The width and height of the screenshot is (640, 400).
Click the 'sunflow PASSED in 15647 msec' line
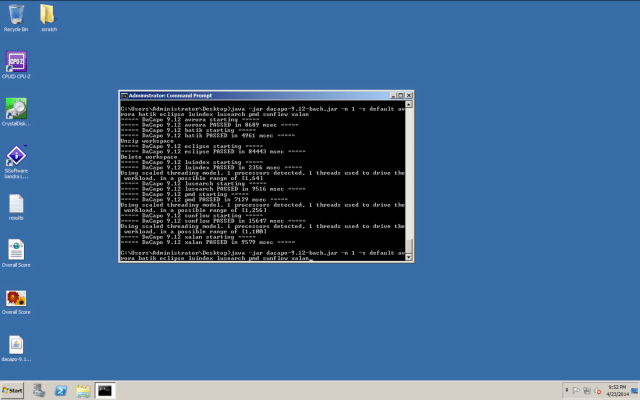[213, 221]
